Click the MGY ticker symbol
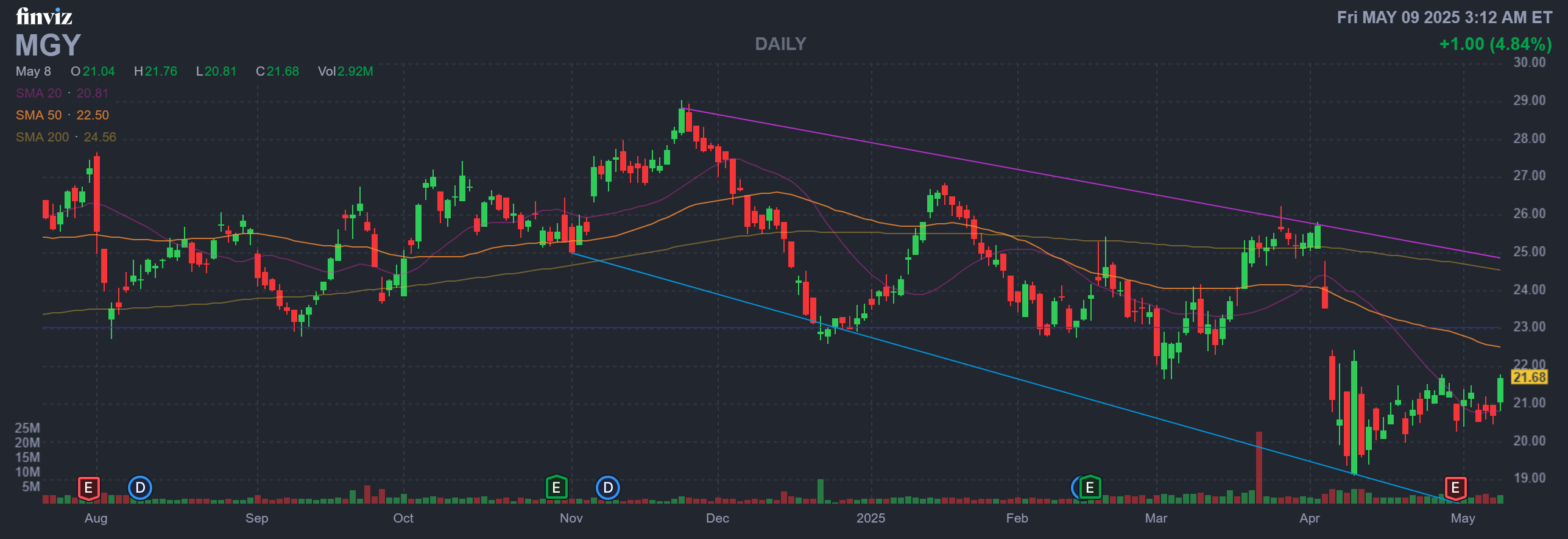Screen dimensions: 1568x539 tap(48, 45)
